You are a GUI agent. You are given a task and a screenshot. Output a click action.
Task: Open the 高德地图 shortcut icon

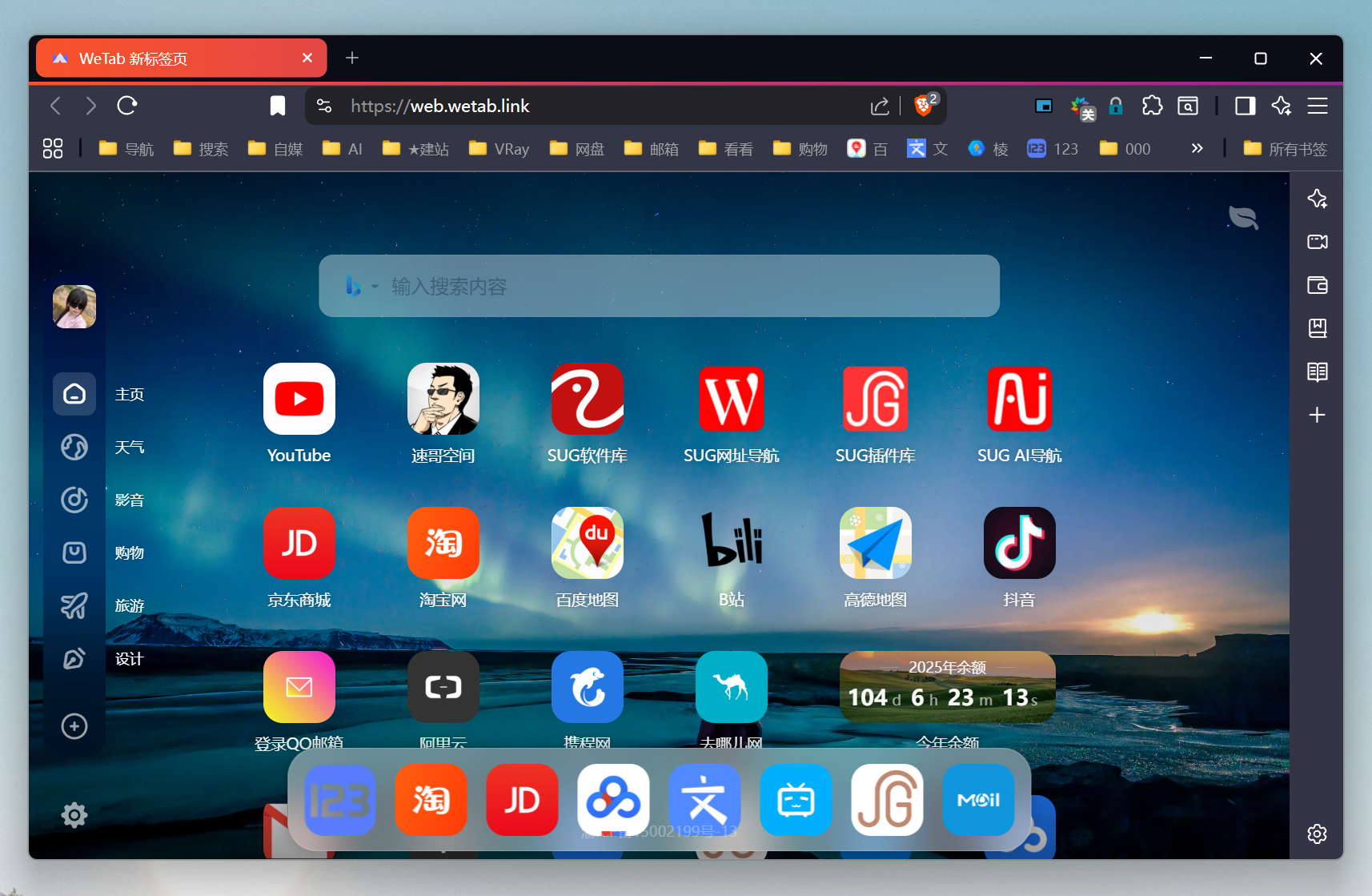click(x=875, y=543)
